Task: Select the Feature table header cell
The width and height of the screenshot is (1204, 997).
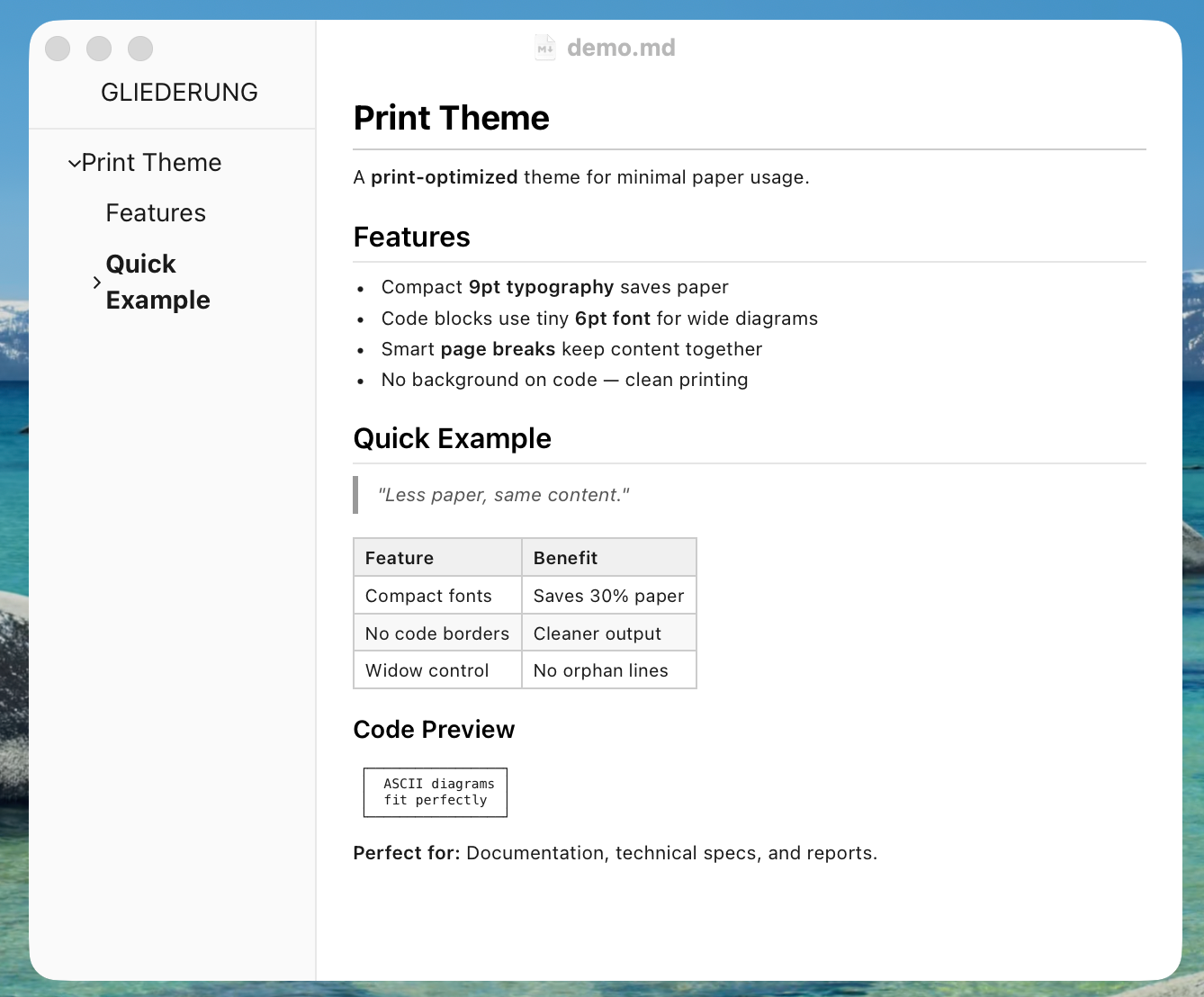Action: point(400,557)
